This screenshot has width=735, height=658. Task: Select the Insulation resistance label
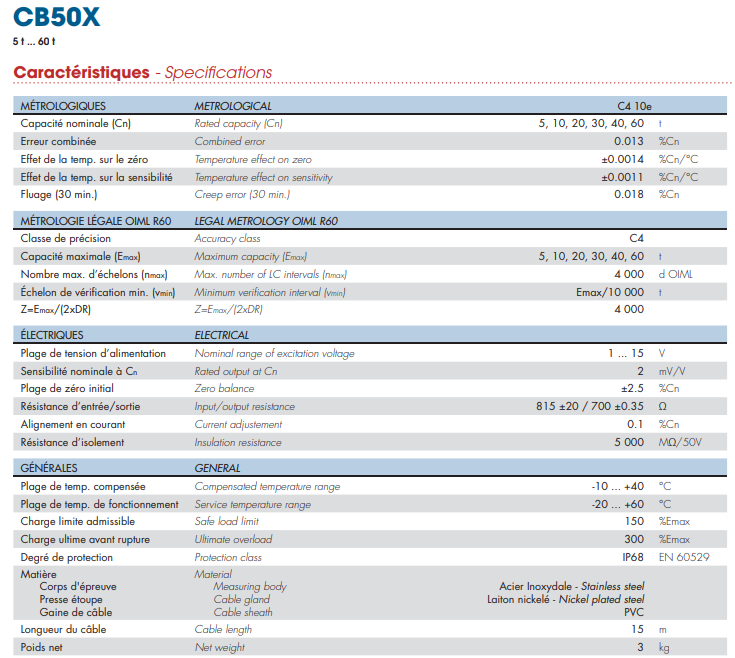(x=238, y=442)
